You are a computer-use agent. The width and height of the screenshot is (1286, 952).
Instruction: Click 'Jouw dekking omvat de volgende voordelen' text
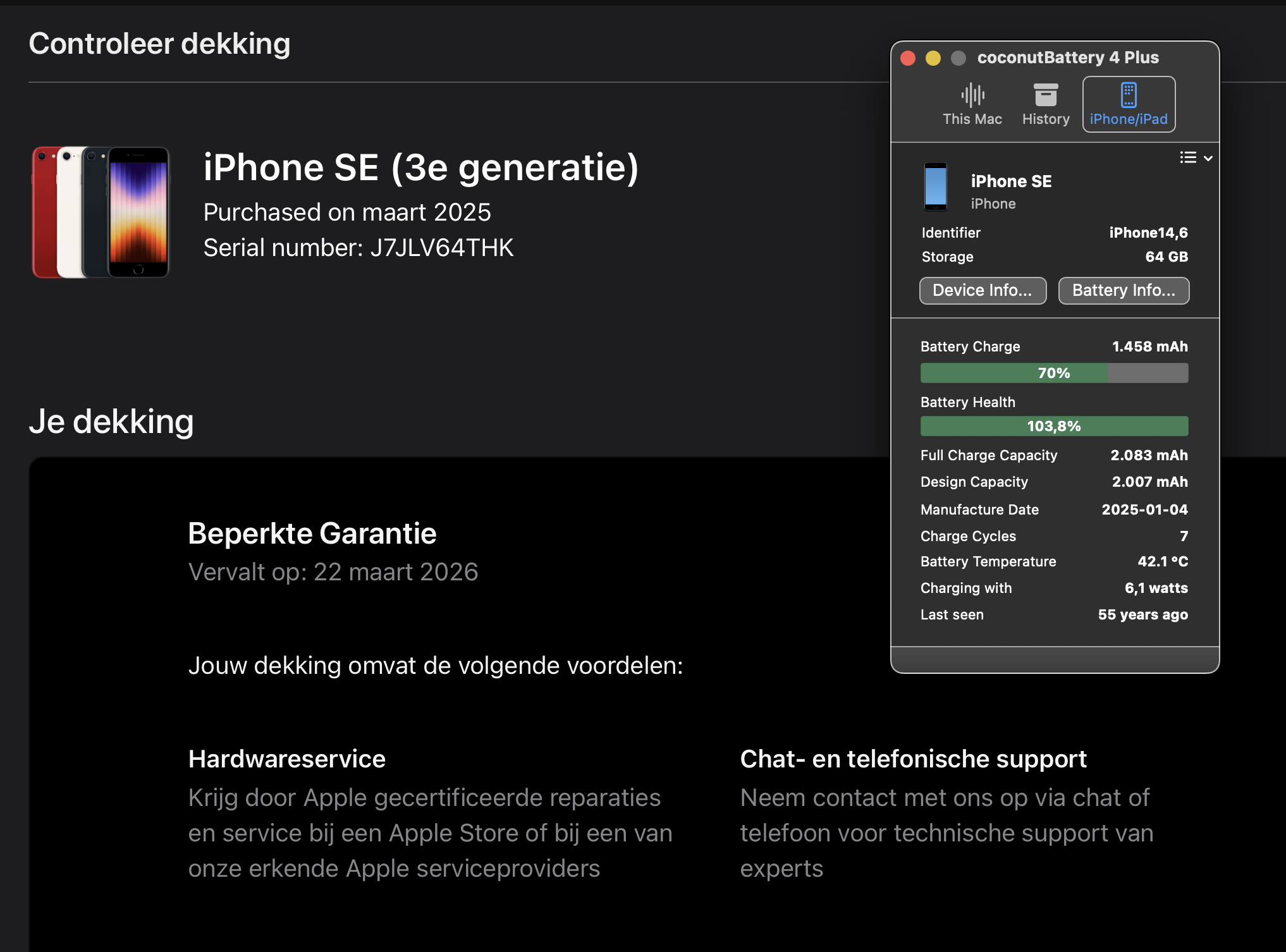(x=436, y=666)
